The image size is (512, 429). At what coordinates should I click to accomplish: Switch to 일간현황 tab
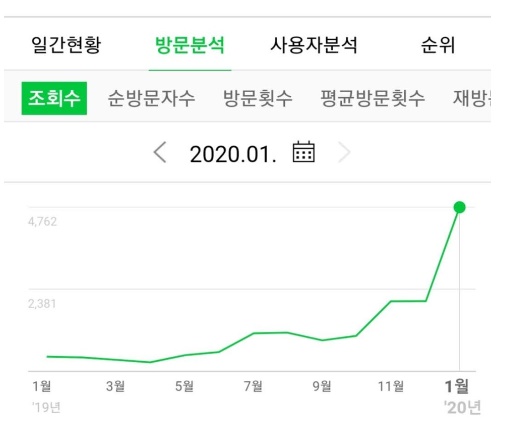(x=66, y=45)
